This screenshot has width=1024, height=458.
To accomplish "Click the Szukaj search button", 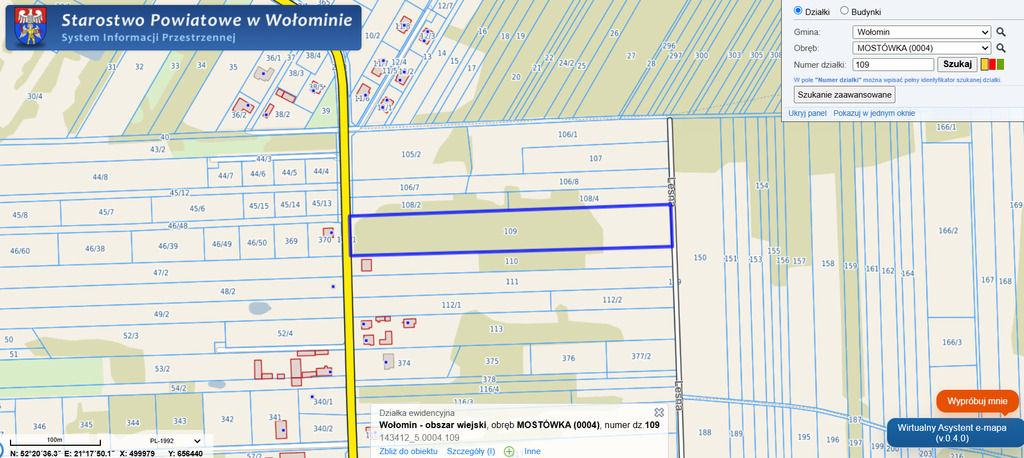I will click(957, 64).
